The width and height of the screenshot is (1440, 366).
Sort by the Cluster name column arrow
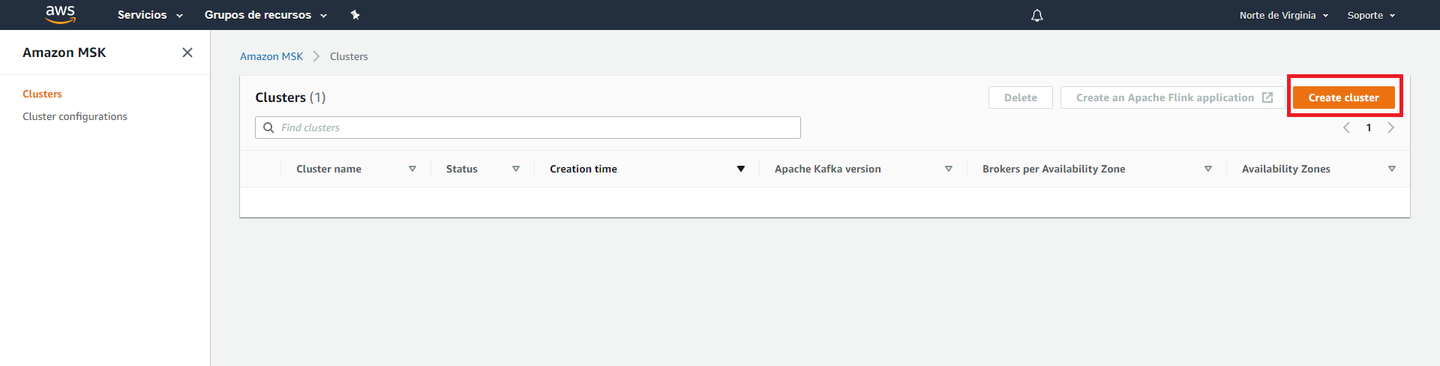pyautogui.click(x=412, y=169)
